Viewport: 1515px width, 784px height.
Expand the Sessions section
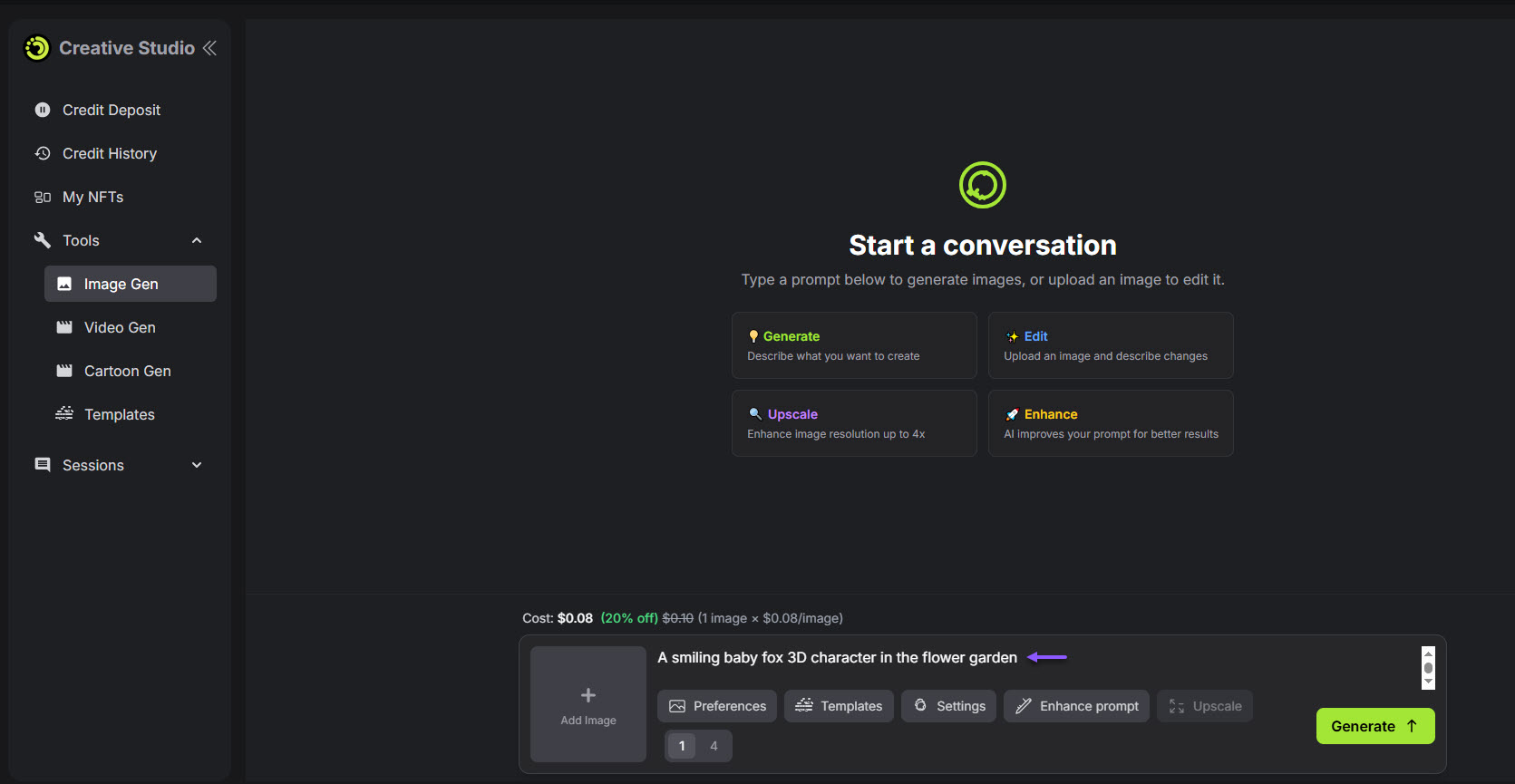point(197,465)
